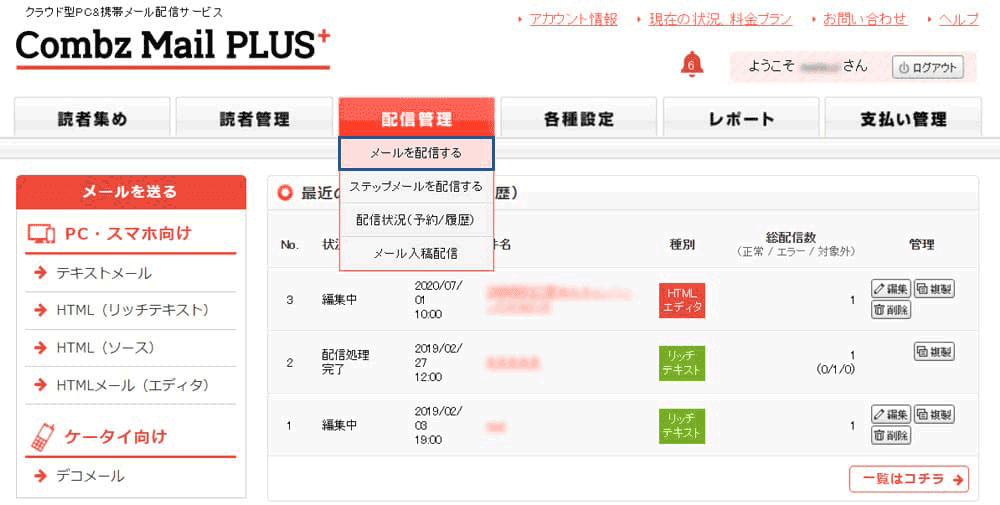Click the リッチテキスト green badge in row 1
The image size is (1000, 505).
click(682, 425)
